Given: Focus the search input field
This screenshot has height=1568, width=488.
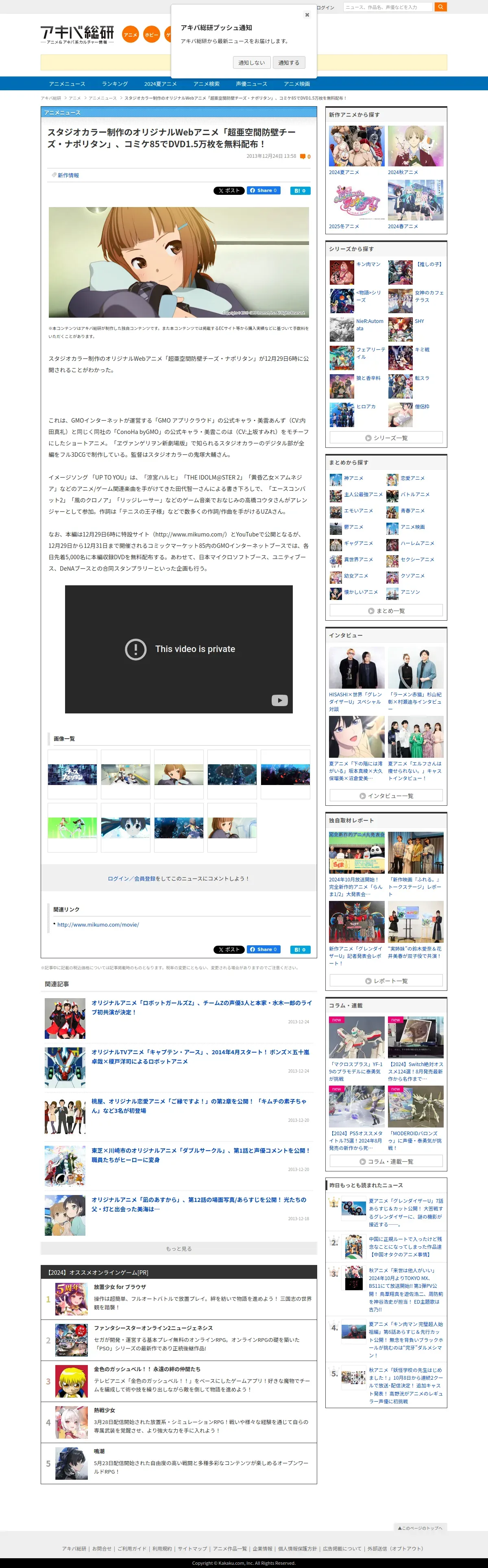Looking at the screenshot, I should click(388, 7).
